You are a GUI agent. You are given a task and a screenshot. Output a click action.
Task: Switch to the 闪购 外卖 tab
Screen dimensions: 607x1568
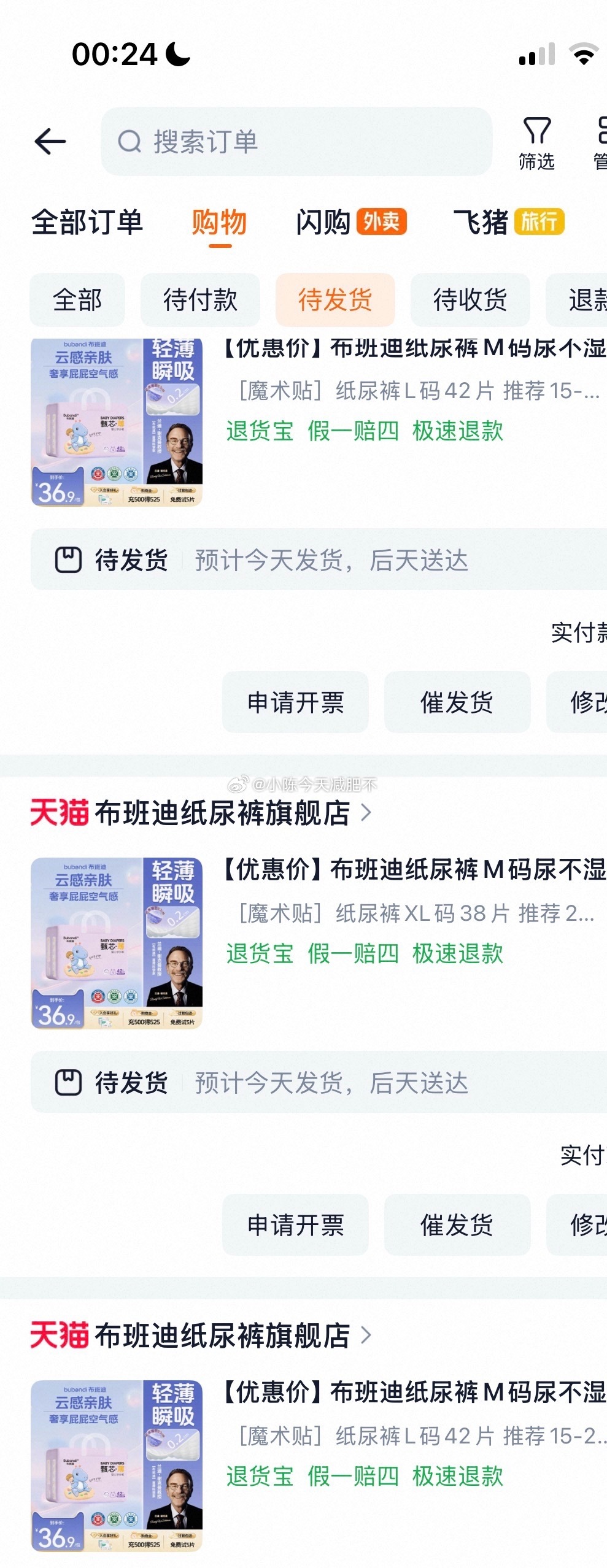tap(351, 222)
